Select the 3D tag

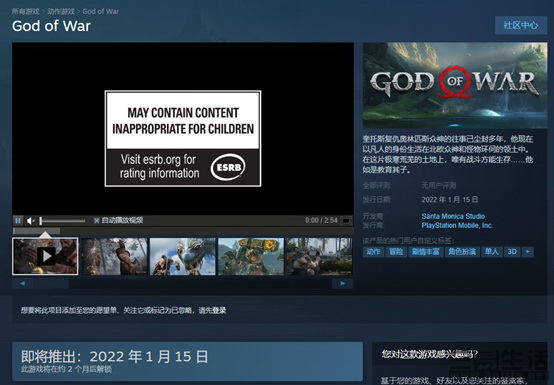point(512,252)
